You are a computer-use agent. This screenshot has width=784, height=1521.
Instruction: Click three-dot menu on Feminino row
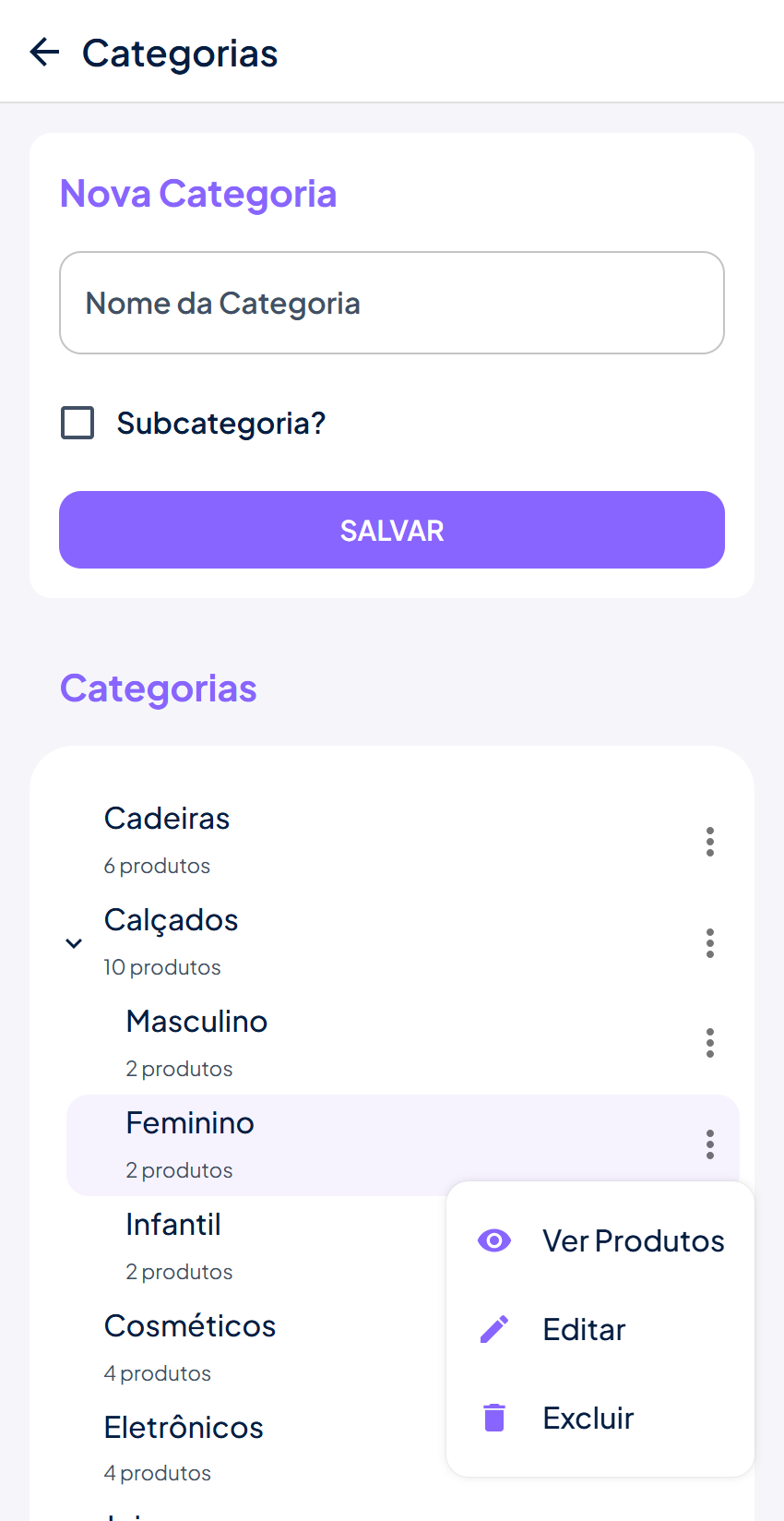pyautogui.click(x=709, y=1144)
